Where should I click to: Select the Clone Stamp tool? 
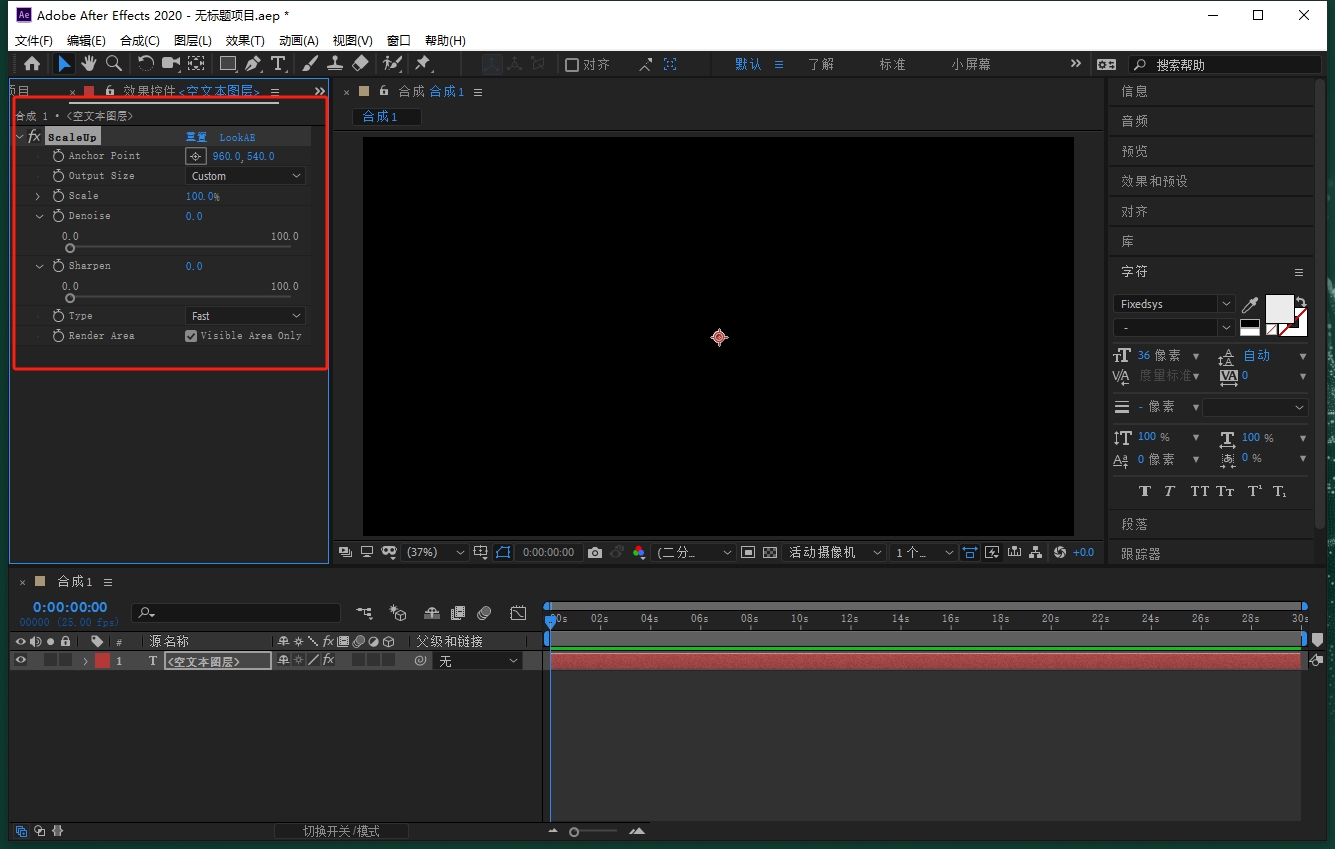(x=335, y=64)
